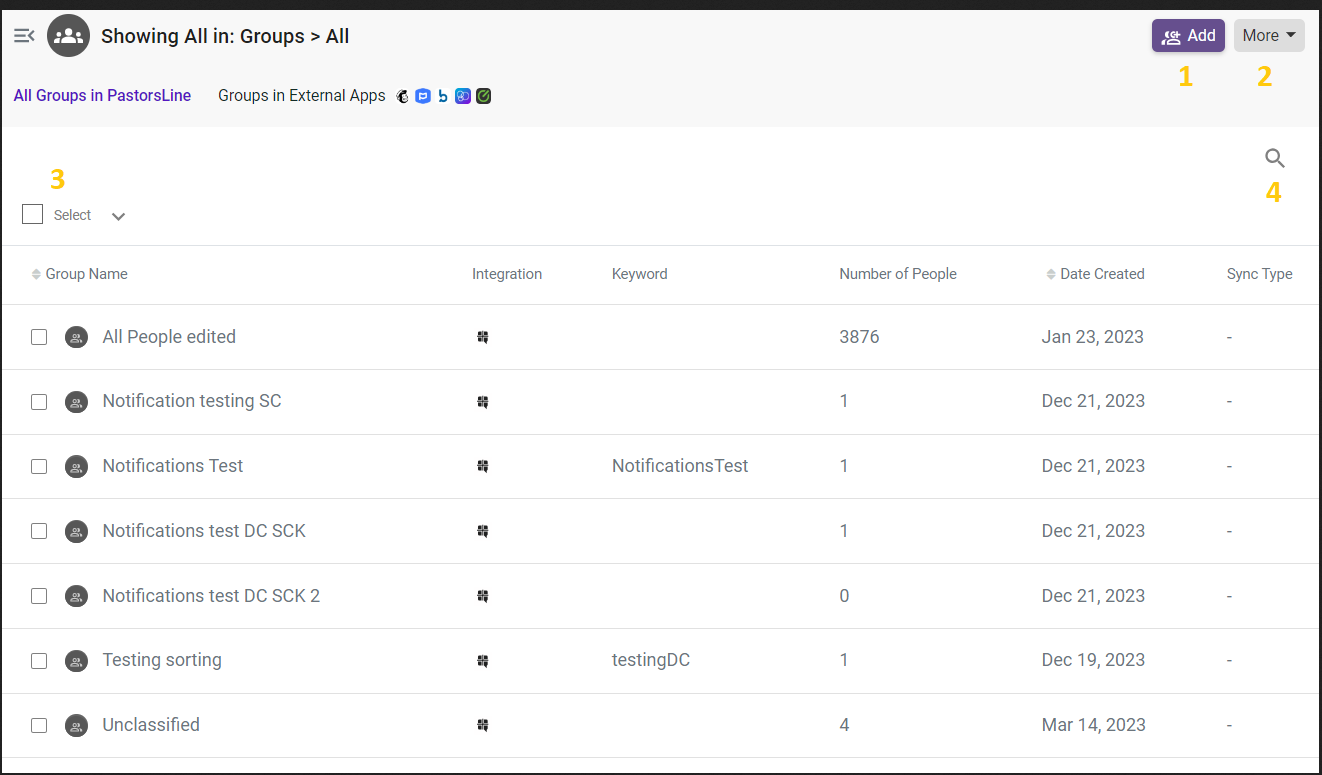Click the groups avatar icon beside the title
The width and height of the screenshot is (1322, 775).
(x=68, y=36)
